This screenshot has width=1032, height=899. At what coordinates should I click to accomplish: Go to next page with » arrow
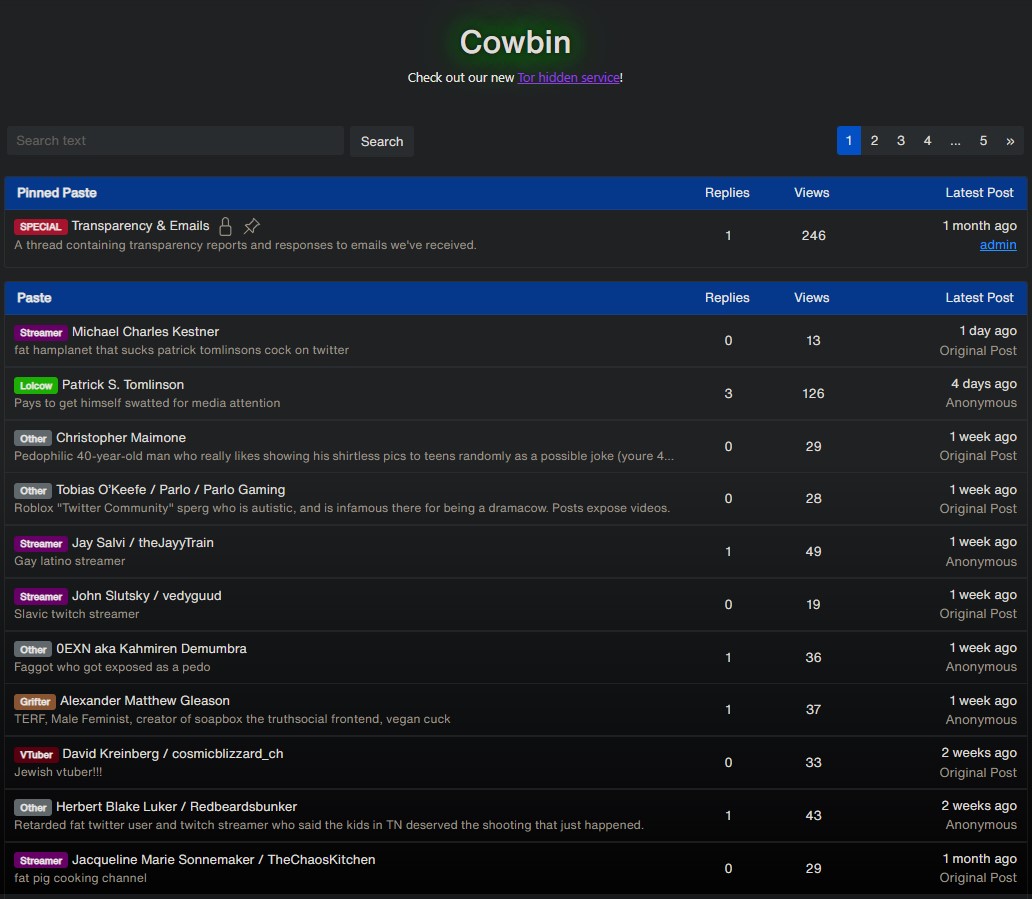click(1010, 141)
